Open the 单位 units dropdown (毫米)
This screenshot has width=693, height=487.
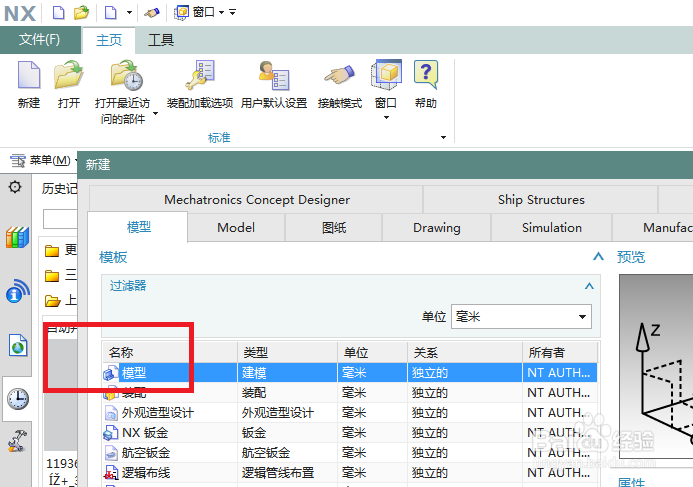pyautogui.click(x=521, y=316)
